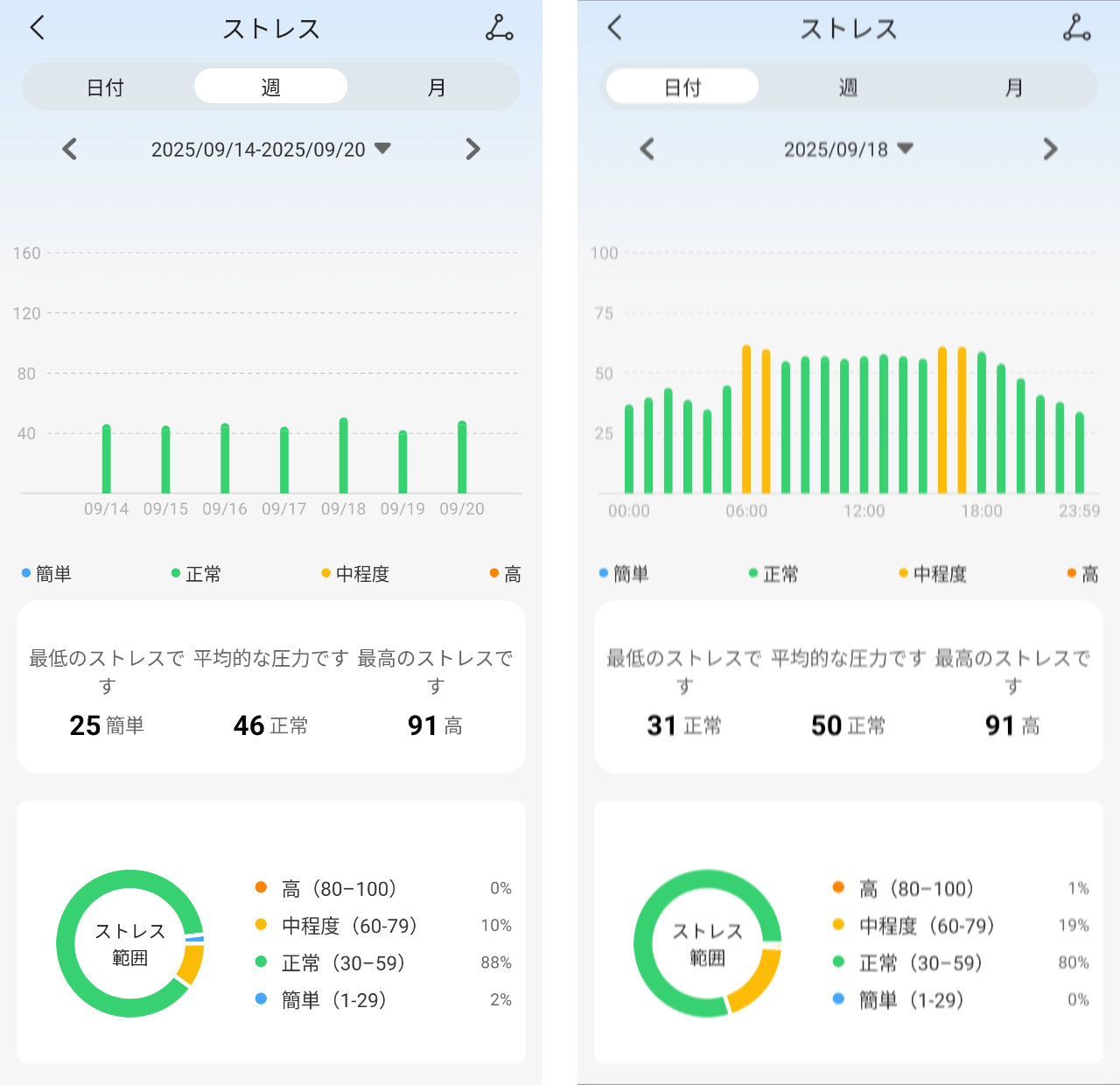Tap first yellow bar near 06:00
This screenshot has width=1120, height=1085.
coord(746,420)
